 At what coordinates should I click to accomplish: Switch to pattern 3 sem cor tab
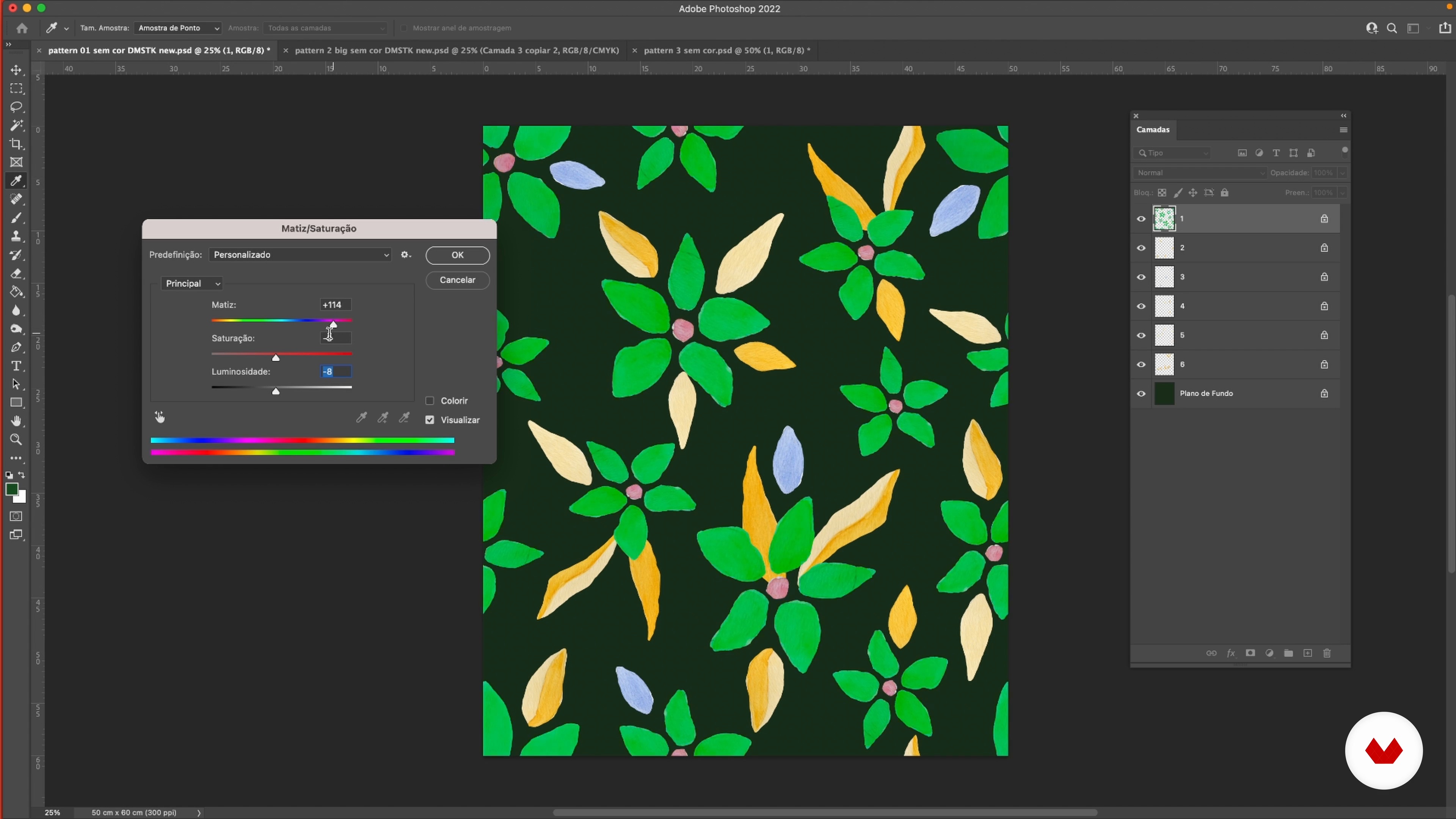pyautogui.click(x=727, y=50)
